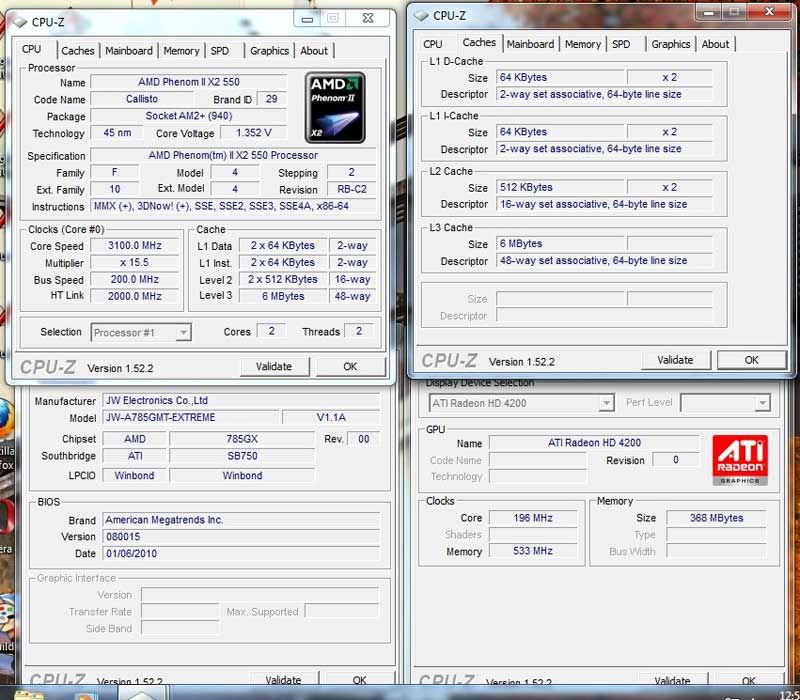Click the CPU-Z title icon in the processor window

pyautogui.click(x=20, y=22)
